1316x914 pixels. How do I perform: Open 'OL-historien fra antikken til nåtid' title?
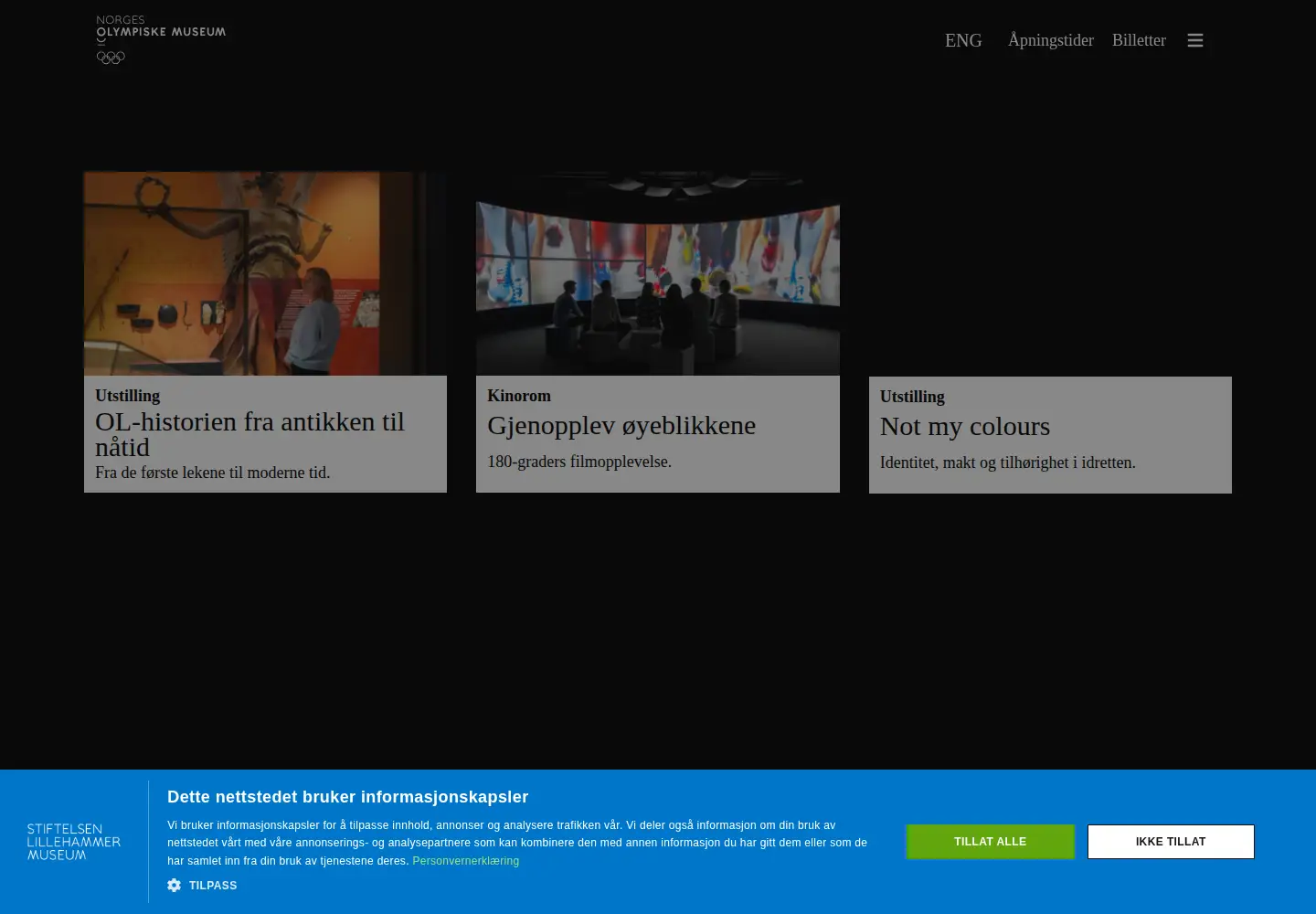tap(249, 434)
